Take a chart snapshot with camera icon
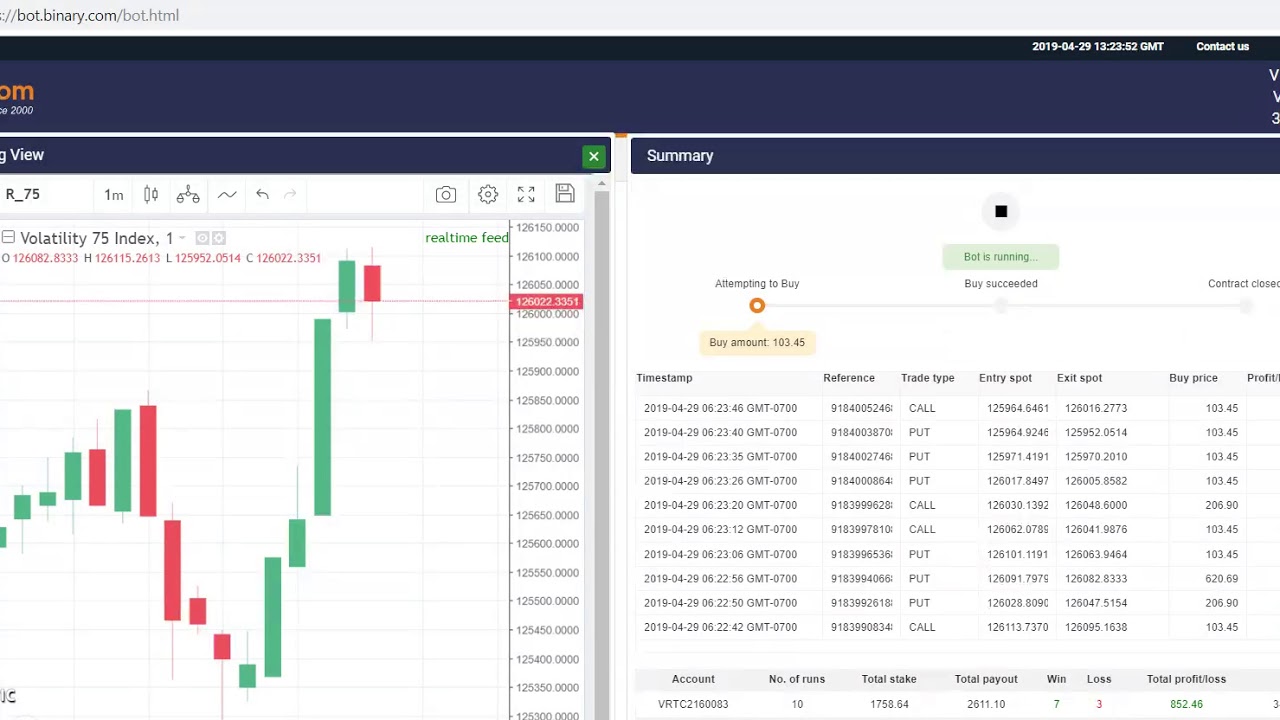The height and width of the screenshot is (720, 1280). (x=446, y=195)
